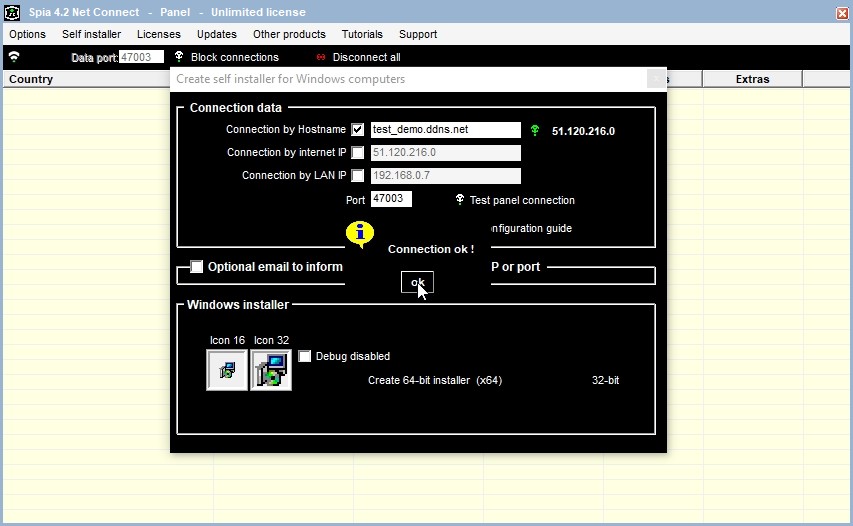The image size is (853, 526).
Task: Choose the Icon 16 installer icon
Action: coord(227,370)
